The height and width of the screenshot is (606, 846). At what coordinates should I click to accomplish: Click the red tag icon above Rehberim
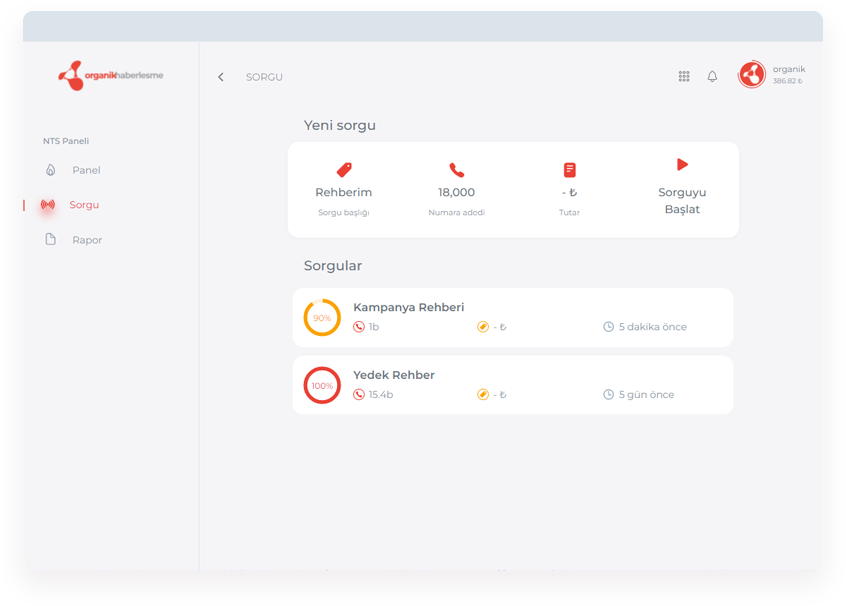click(344, 170)
